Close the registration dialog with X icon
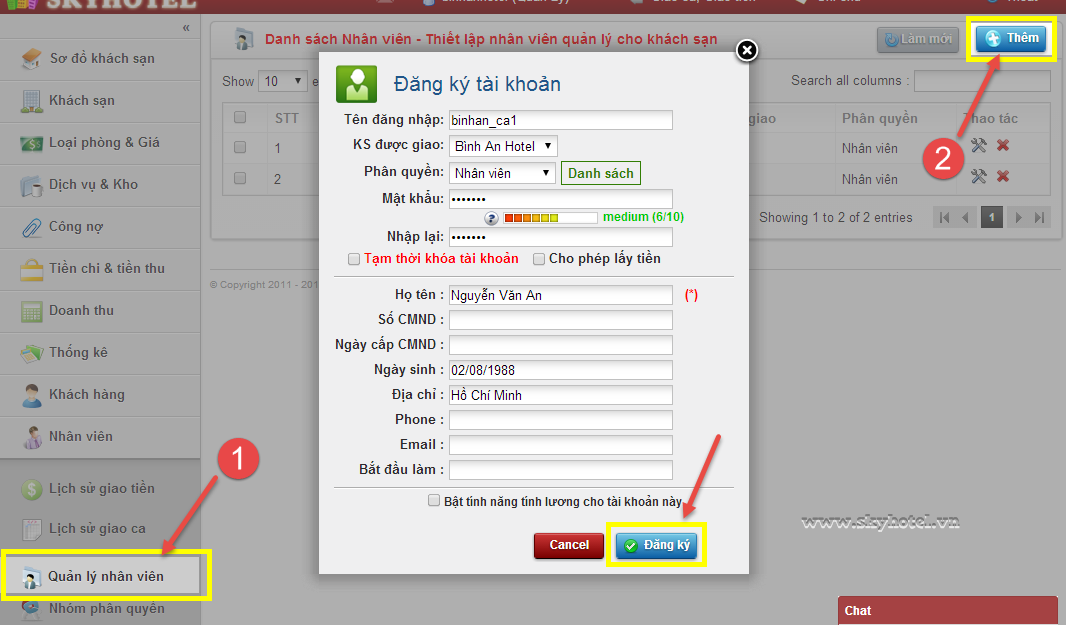Viewport: 1066px width, 625px height. pyautogui.click(x=746, y=50)
